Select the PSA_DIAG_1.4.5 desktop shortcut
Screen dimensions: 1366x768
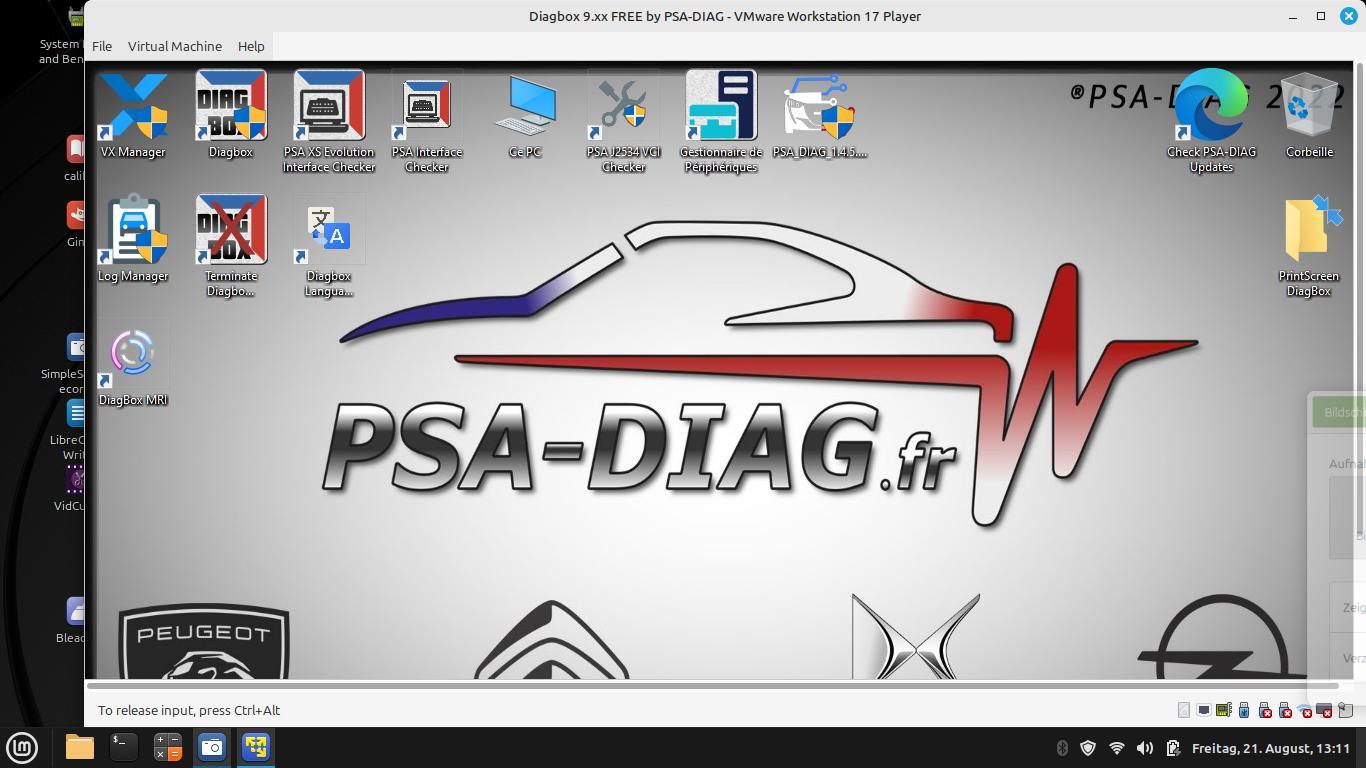click(x=819, y=115)
